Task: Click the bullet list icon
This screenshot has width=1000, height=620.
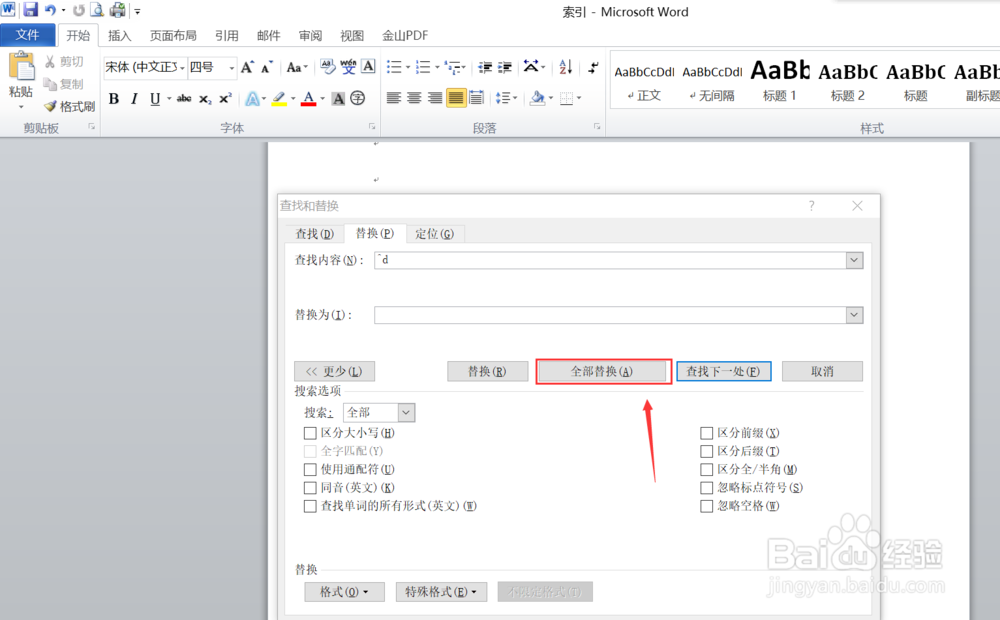Action: [x=394, y=67]
